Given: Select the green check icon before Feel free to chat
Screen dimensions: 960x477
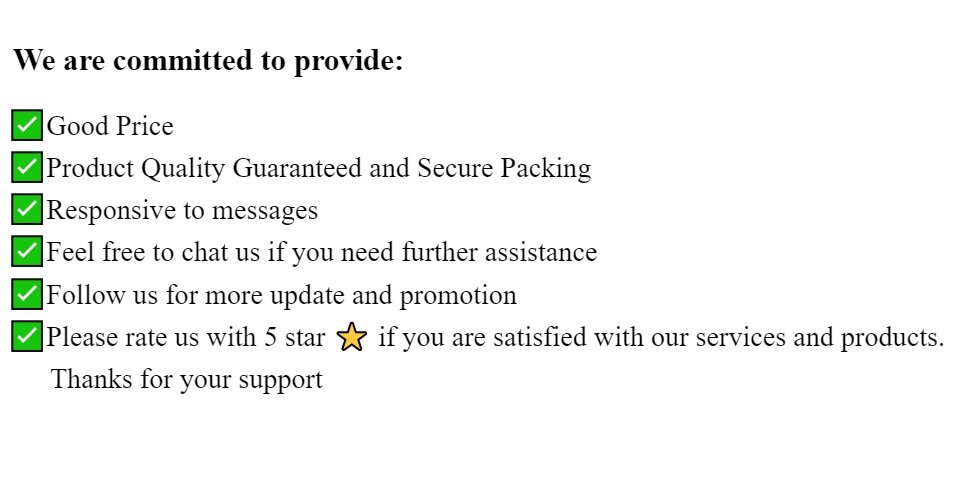Looking at the screenshot, I should pyautogui.click(x=27, y=252).
